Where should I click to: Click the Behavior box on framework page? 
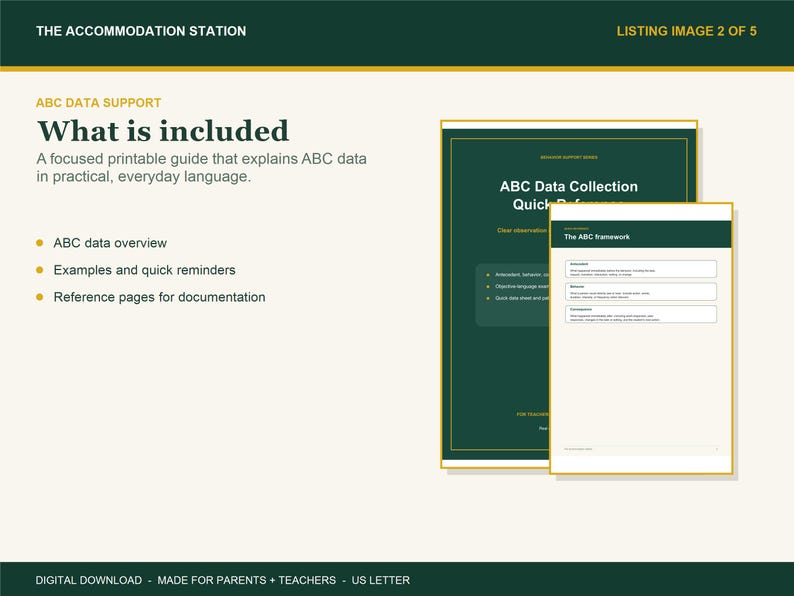tap(641, 292)
